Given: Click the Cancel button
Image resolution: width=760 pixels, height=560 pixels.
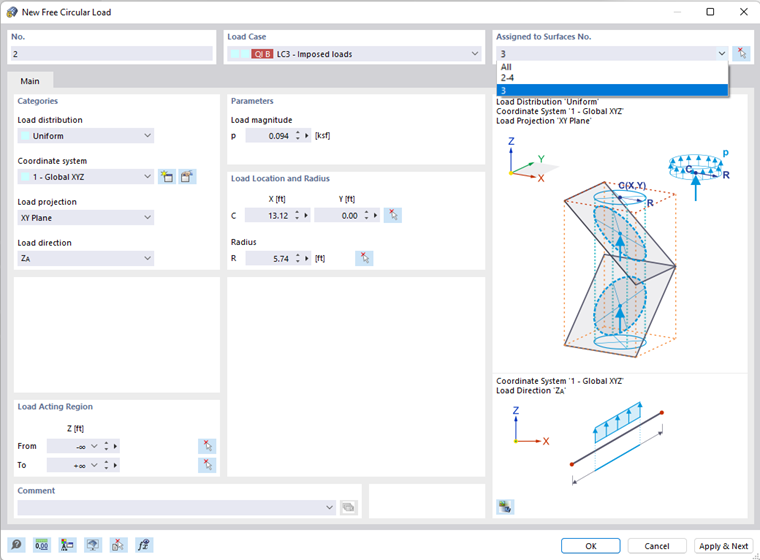Looking at the screenshot, I should click(x=657, y=546).
